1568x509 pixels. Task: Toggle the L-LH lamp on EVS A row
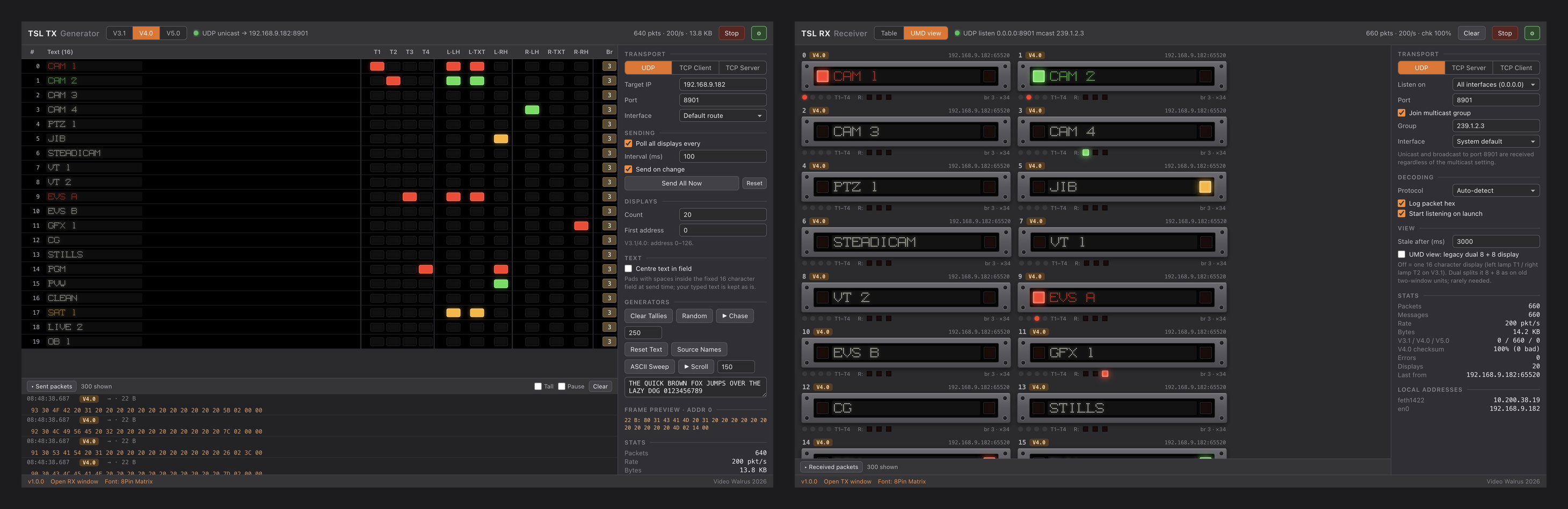tap(453, 197)
